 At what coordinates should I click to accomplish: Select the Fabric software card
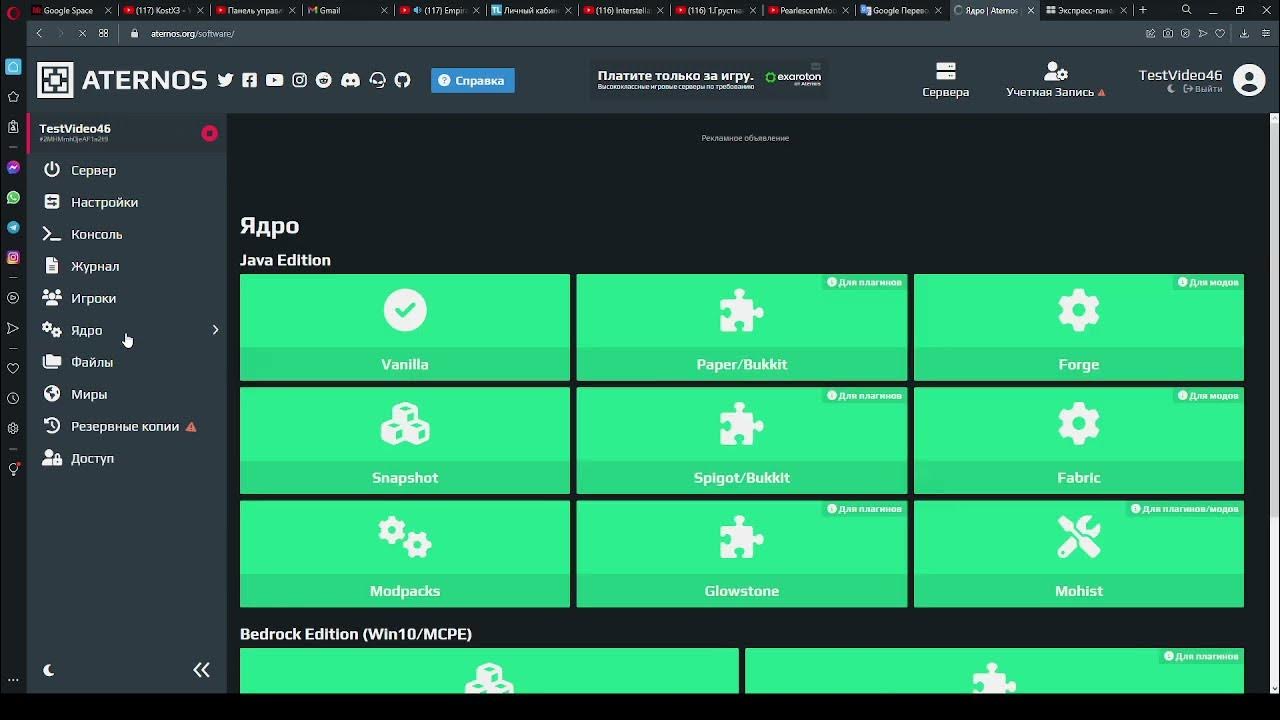(x=1079, y=441)
